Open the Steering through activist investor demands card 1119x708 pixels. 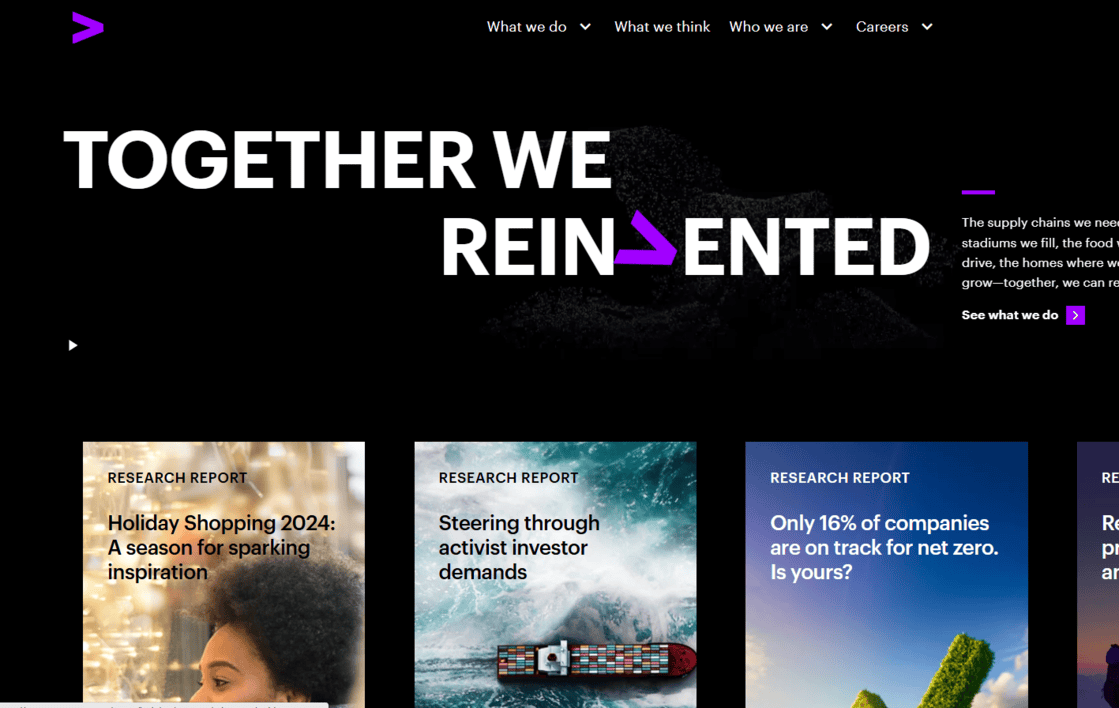pos(555,575)
